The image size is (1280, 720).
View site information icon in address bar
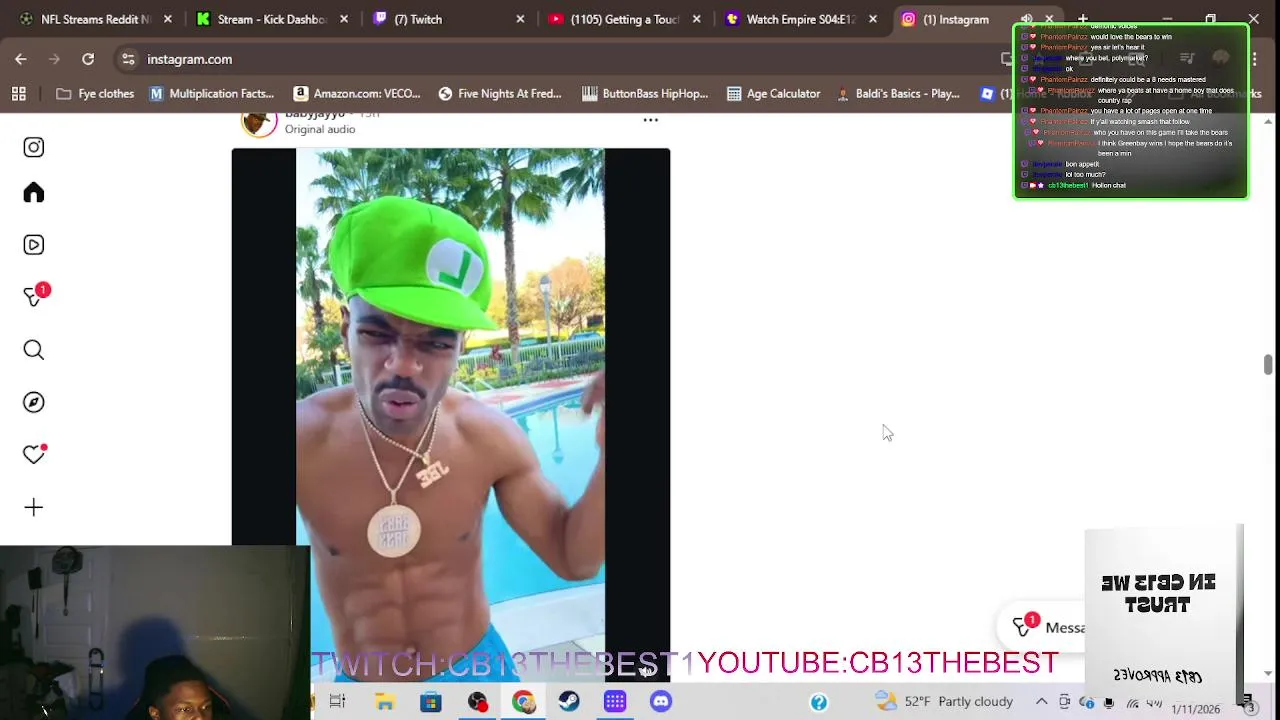coord(128,59)
